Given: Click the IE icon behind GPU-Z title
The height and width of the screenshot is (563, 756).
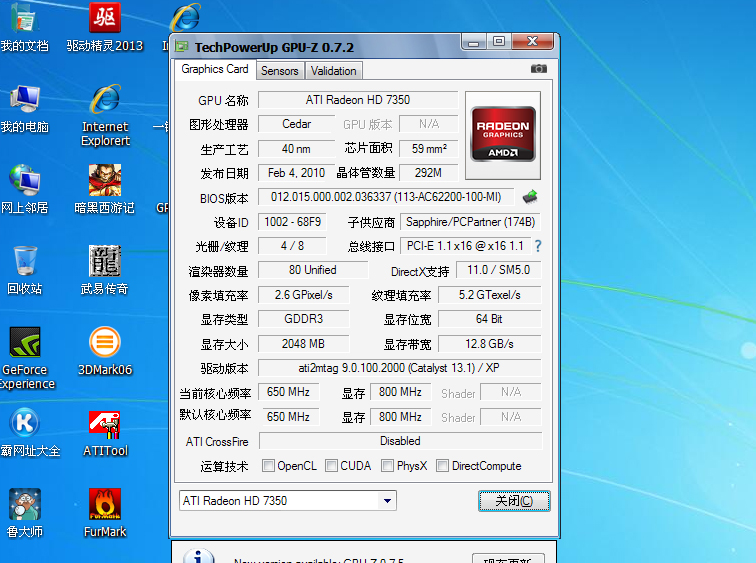Looking at the screenshot, I should [x=186, y=17].
